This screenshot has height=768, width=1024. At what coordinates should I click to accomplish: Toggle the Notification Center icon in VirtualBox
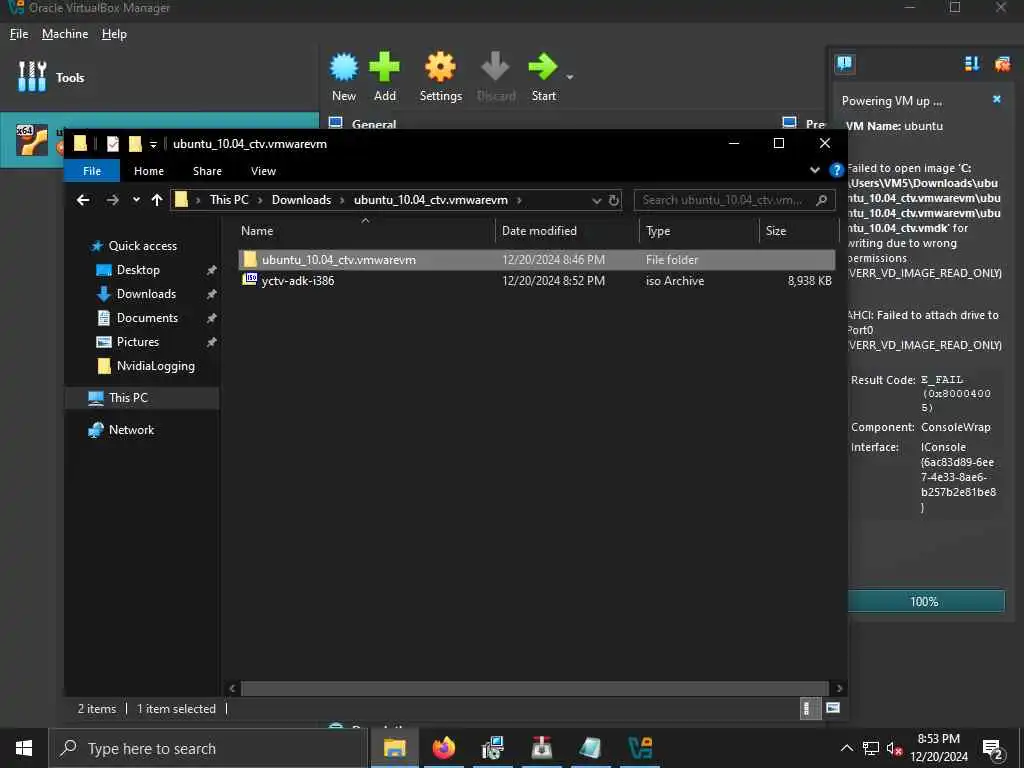[844, 63]
